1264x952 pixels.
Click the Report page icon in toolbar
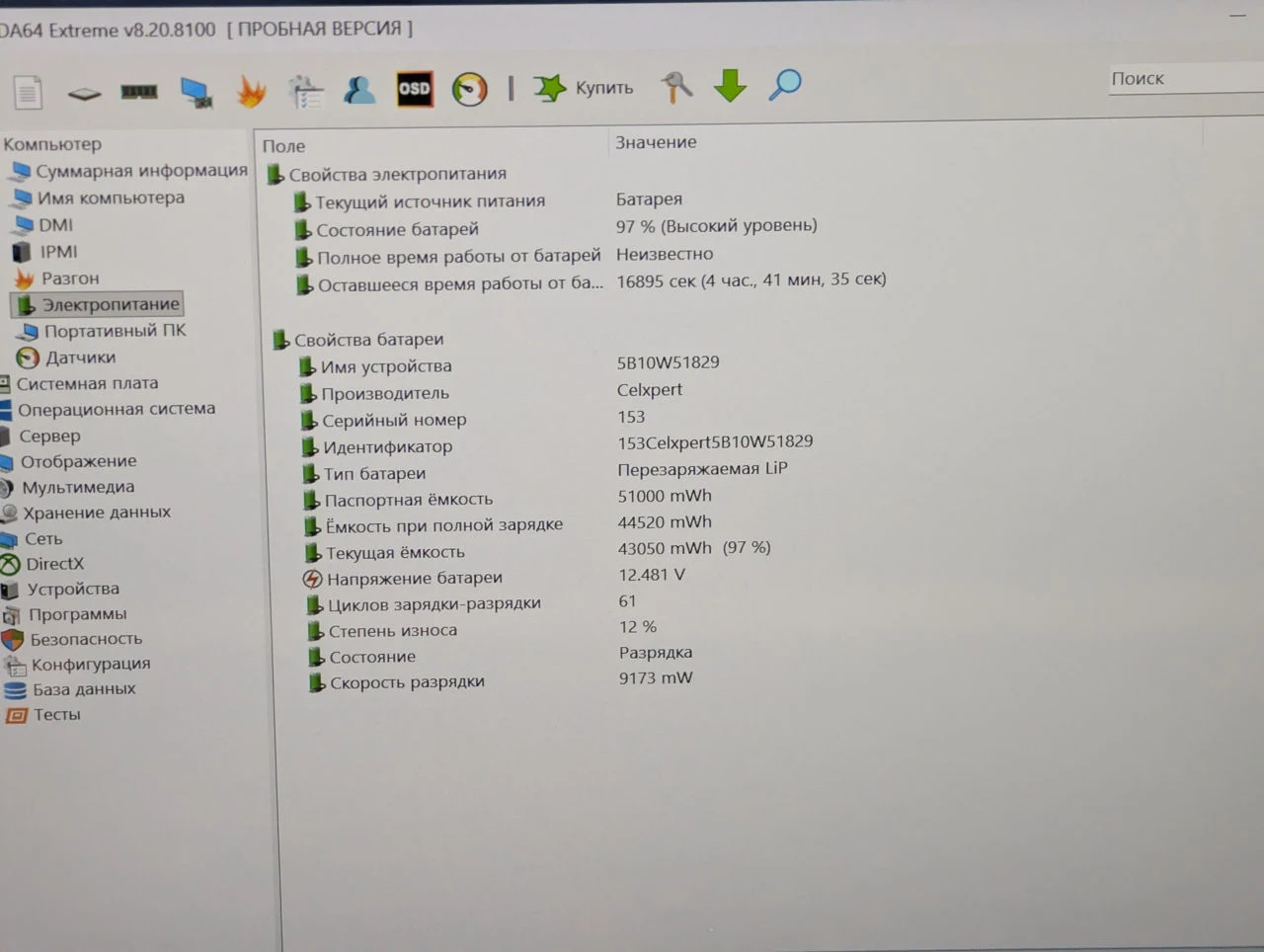[28, 93]
